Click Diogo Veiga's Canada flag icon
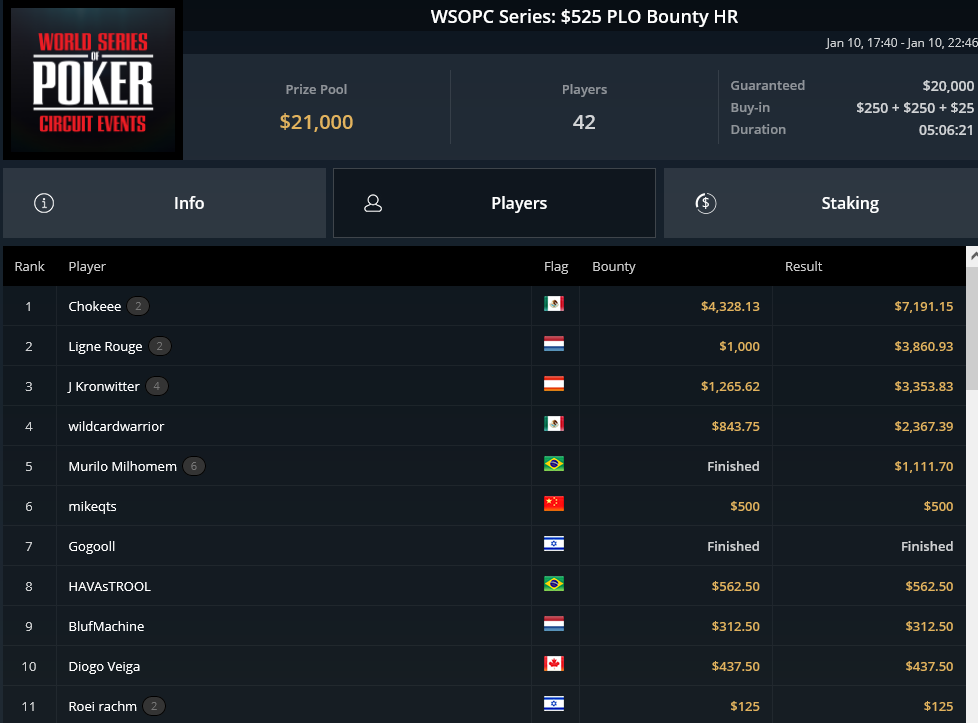The height and width of the screenshot is (723, 978). [x=553, y=663]
